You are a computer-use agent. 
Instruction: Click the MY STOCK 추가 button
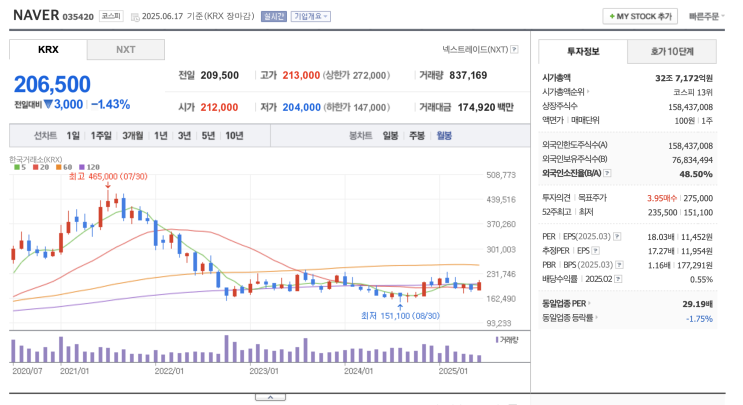pos(640,16)
